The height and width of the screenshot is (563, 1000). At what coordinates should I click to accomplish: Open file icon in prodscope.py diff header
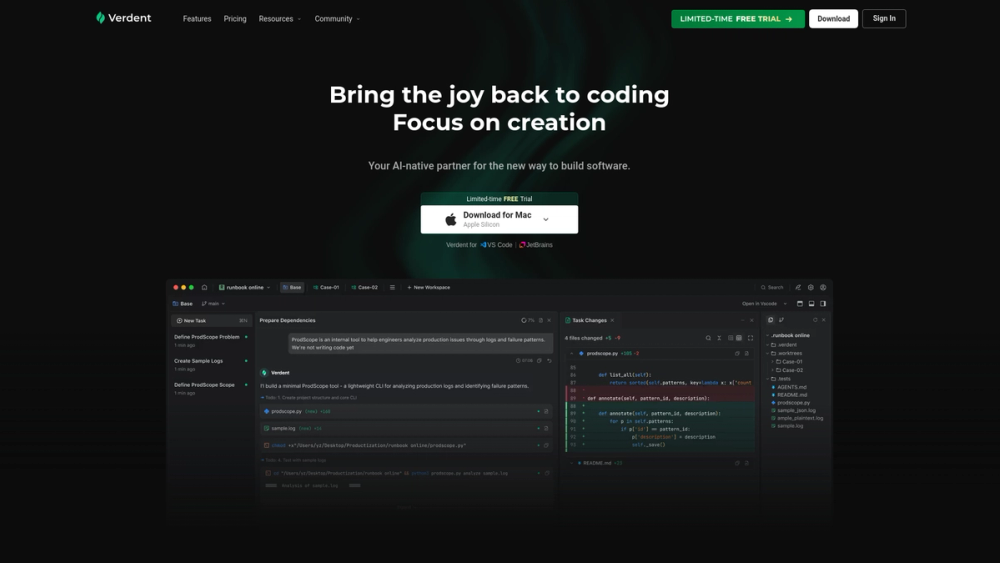tap(747, 353)
